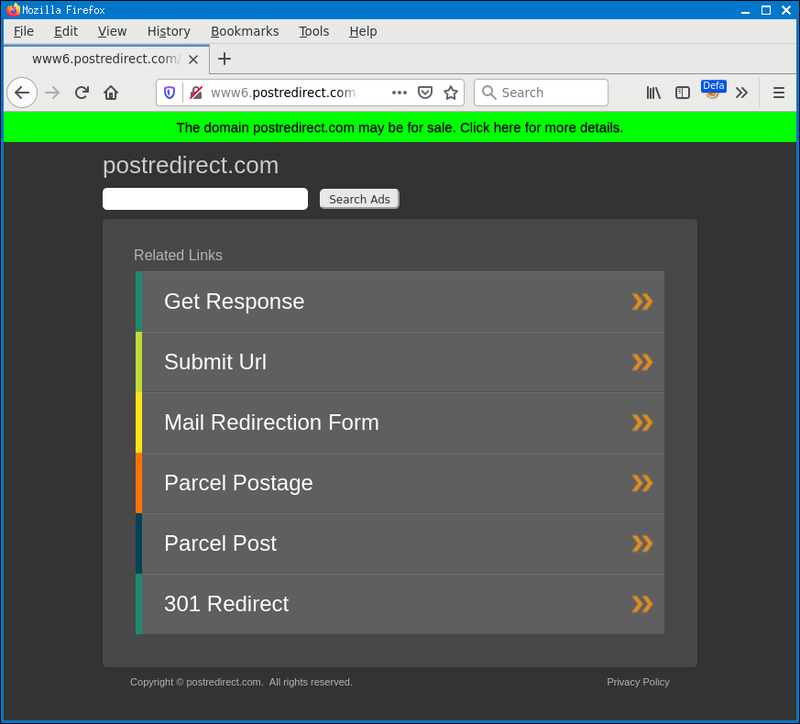Viewport: 800px width, 724px height.
Task: Click the insecure connection padlock icon
Action: (x=196, y=93)
